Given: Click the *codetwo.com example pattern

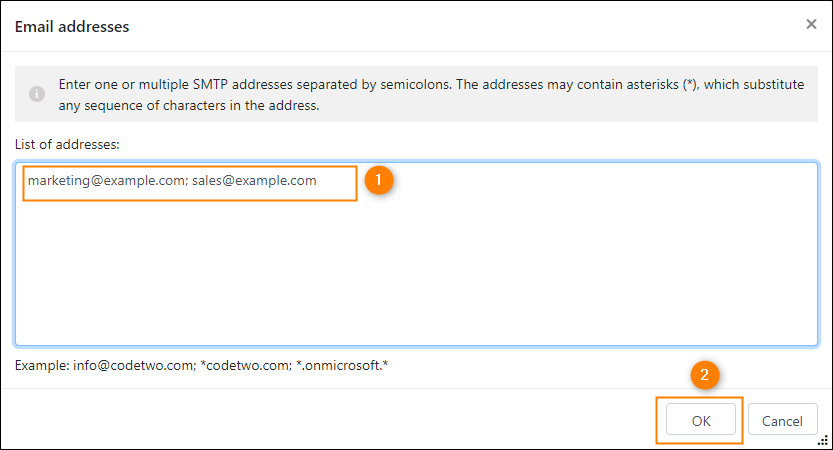Looking at the screenshot, I should point(244,366).
